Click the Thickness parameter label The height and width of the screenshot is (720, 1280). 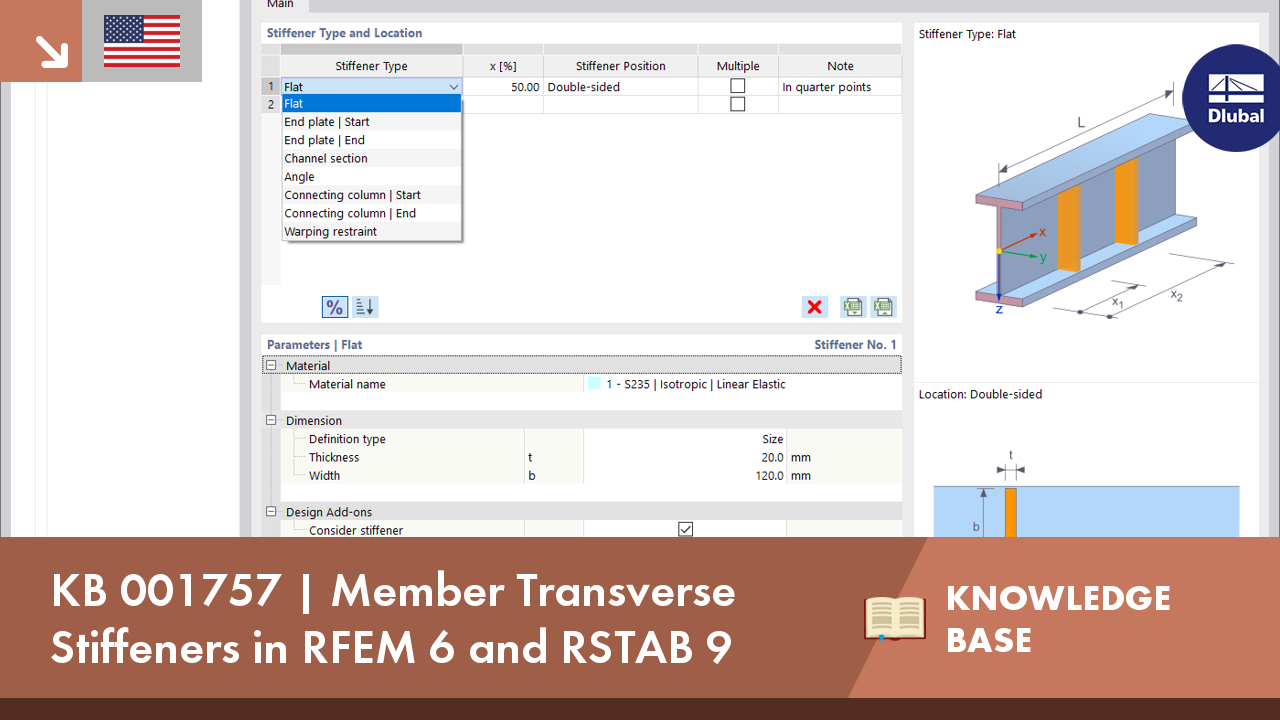point(334,457)
